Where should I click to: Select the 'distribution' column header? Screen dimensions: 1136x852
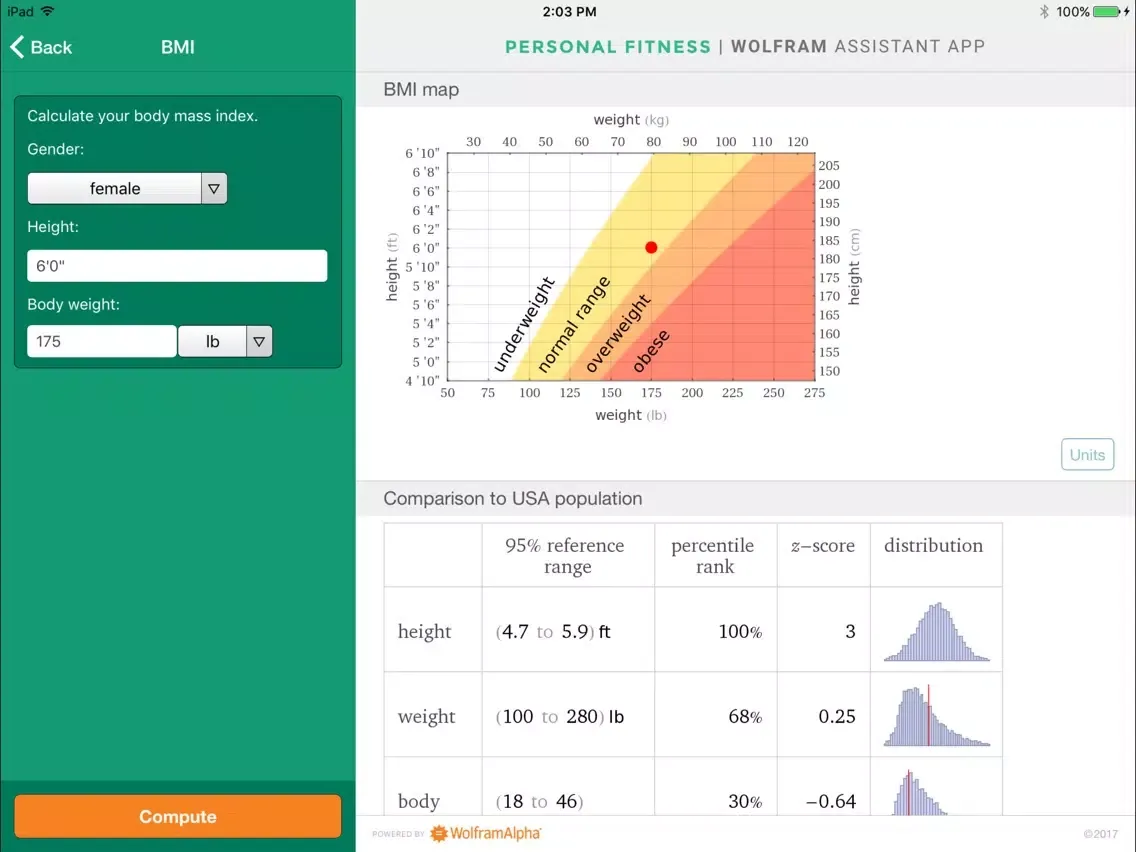(x=933, y=546)
